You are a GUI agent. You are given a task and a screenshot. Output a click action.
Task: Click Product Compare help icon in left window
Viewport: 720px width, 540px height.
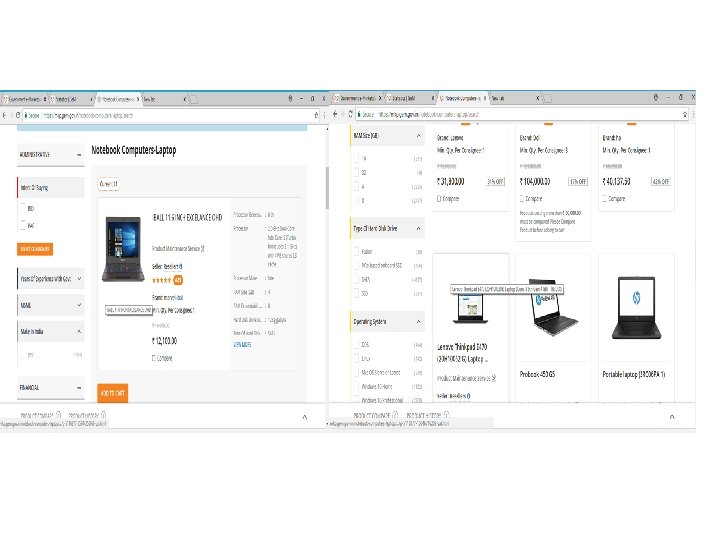58,415
